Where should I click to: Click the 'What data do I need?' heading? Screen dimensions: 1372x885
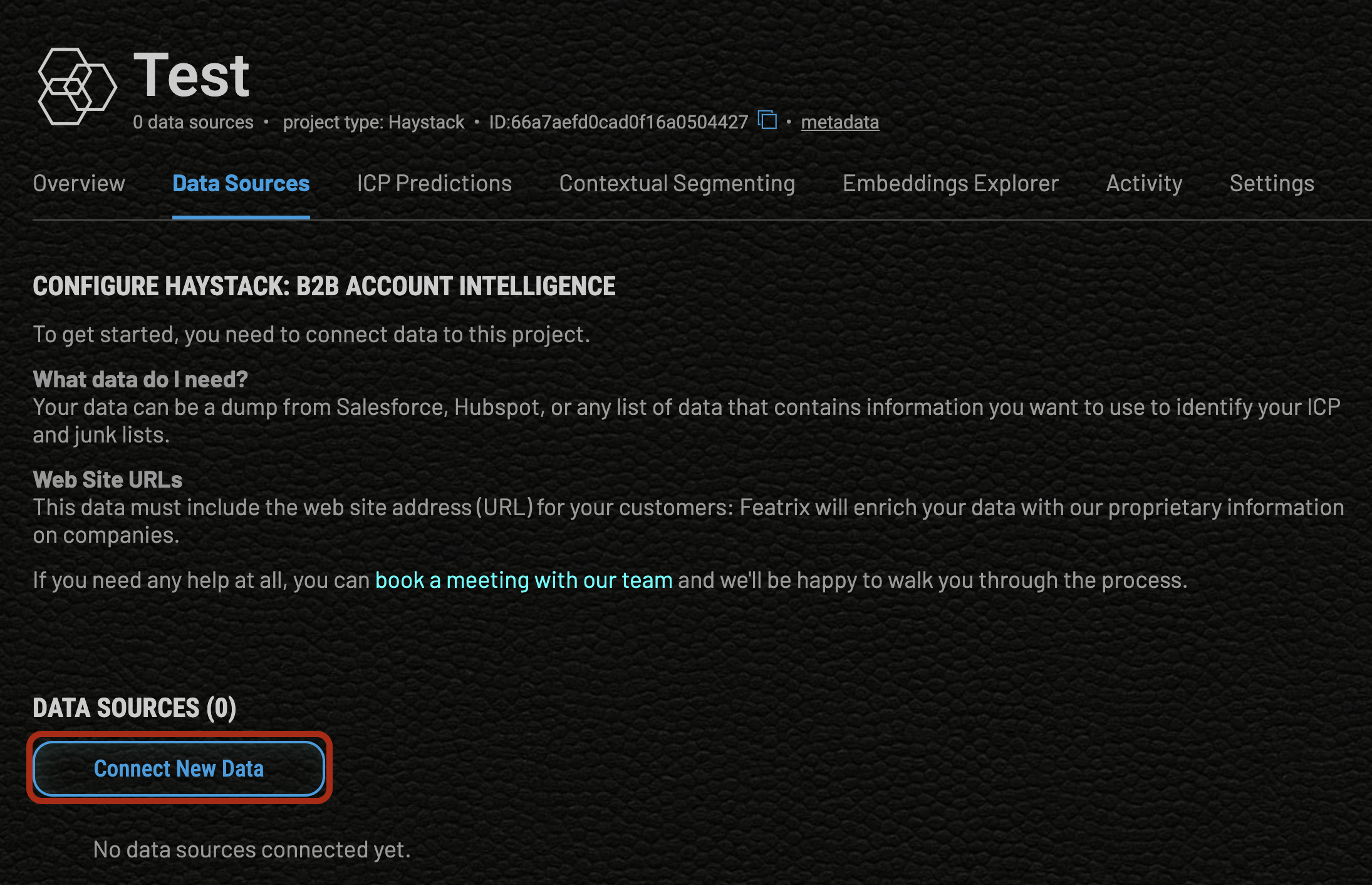tap(140, 380)
